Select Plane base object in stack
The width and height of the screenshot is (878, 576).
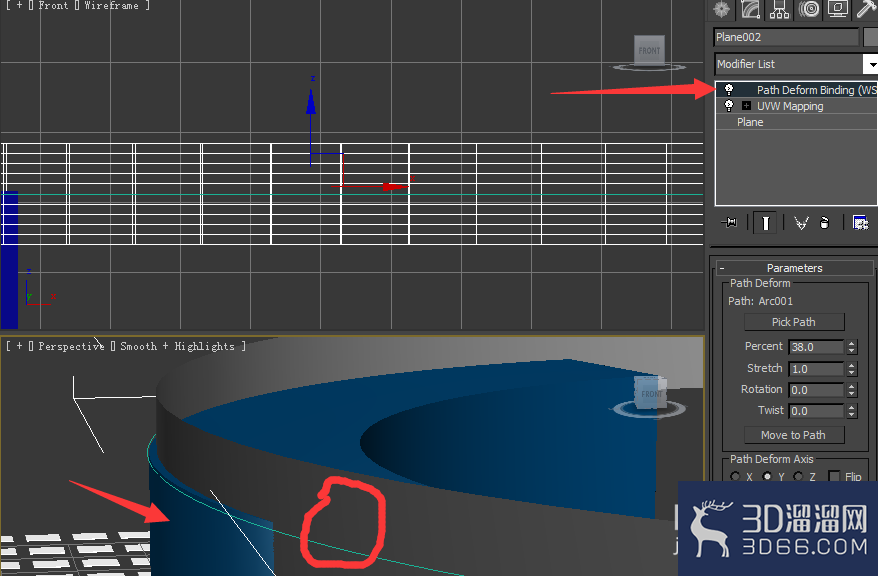(750, 122)
